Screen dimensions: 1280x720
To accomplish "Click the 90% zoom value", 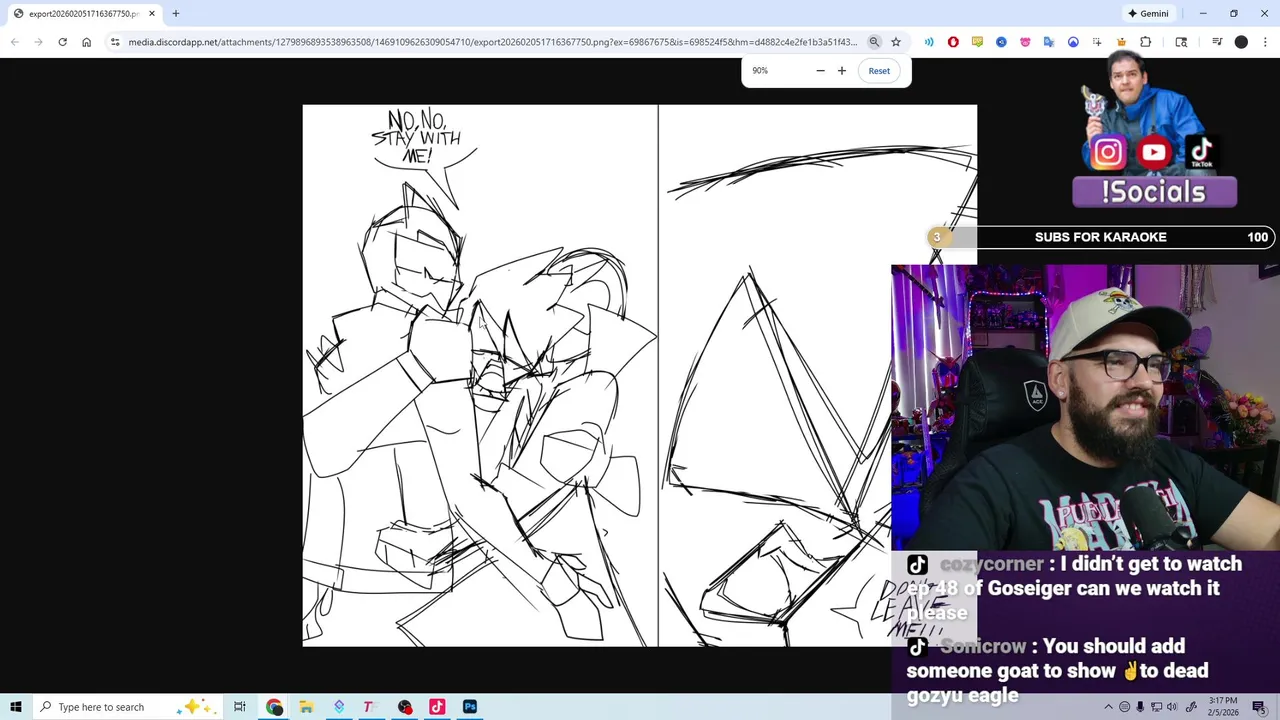I will 760,70.
